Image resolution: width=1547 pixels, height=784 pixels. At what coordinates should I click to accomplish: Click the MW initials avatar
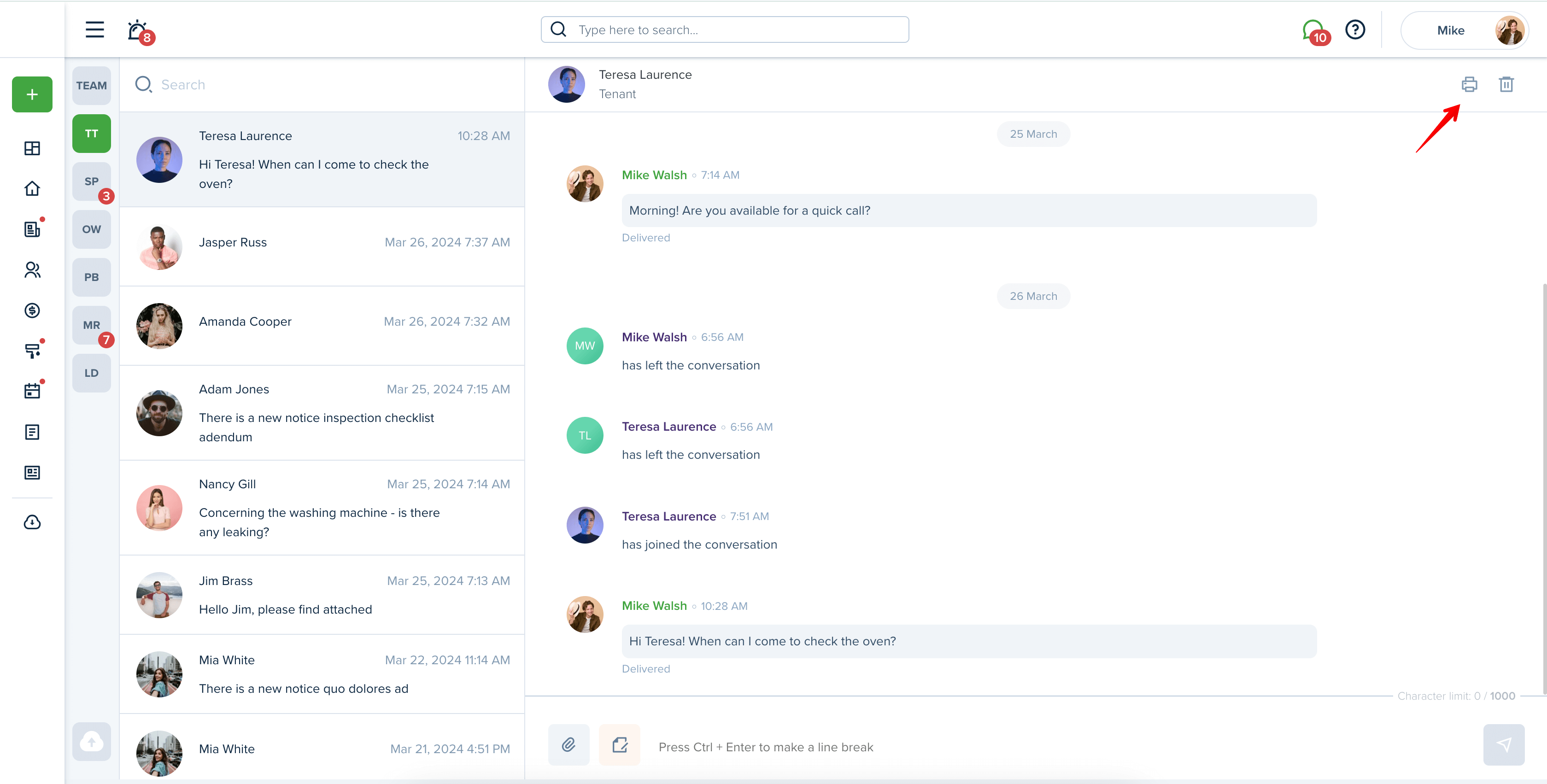click(x=585, y=346)
